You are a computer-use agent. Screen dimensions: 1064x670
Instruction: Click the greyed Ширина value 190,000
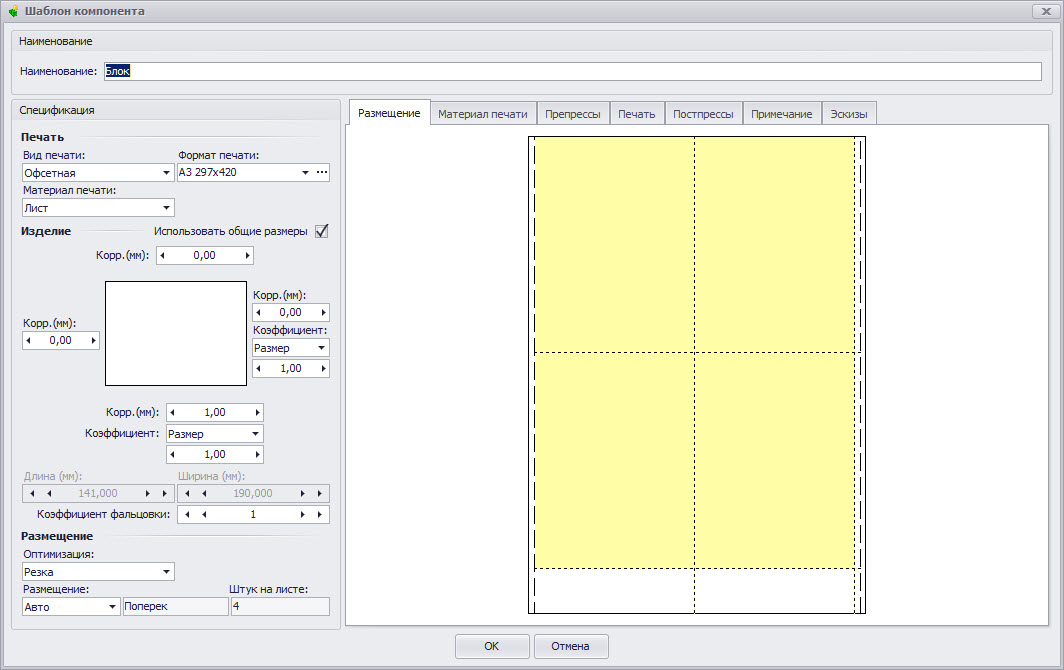(253, 494)
